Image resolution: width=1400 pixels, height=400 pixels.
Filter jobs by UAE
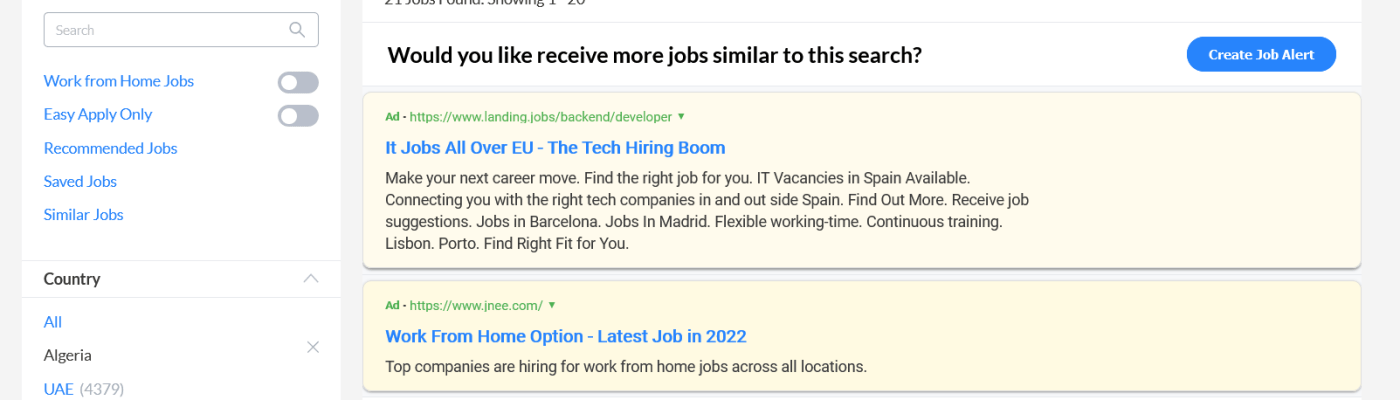point(58,389)
